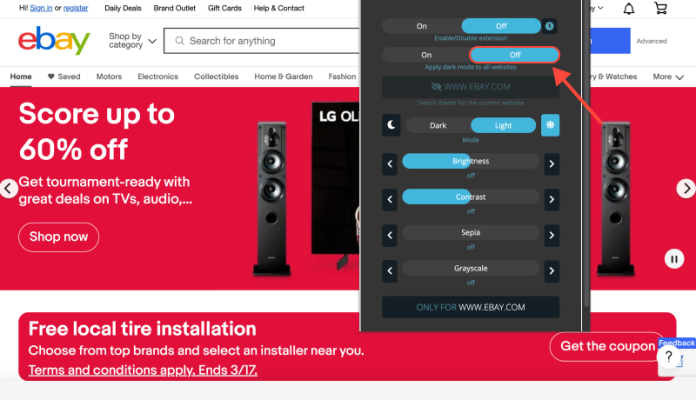Click the Shop now button
The image size is (696, 400).
click(x=59, y=237)
